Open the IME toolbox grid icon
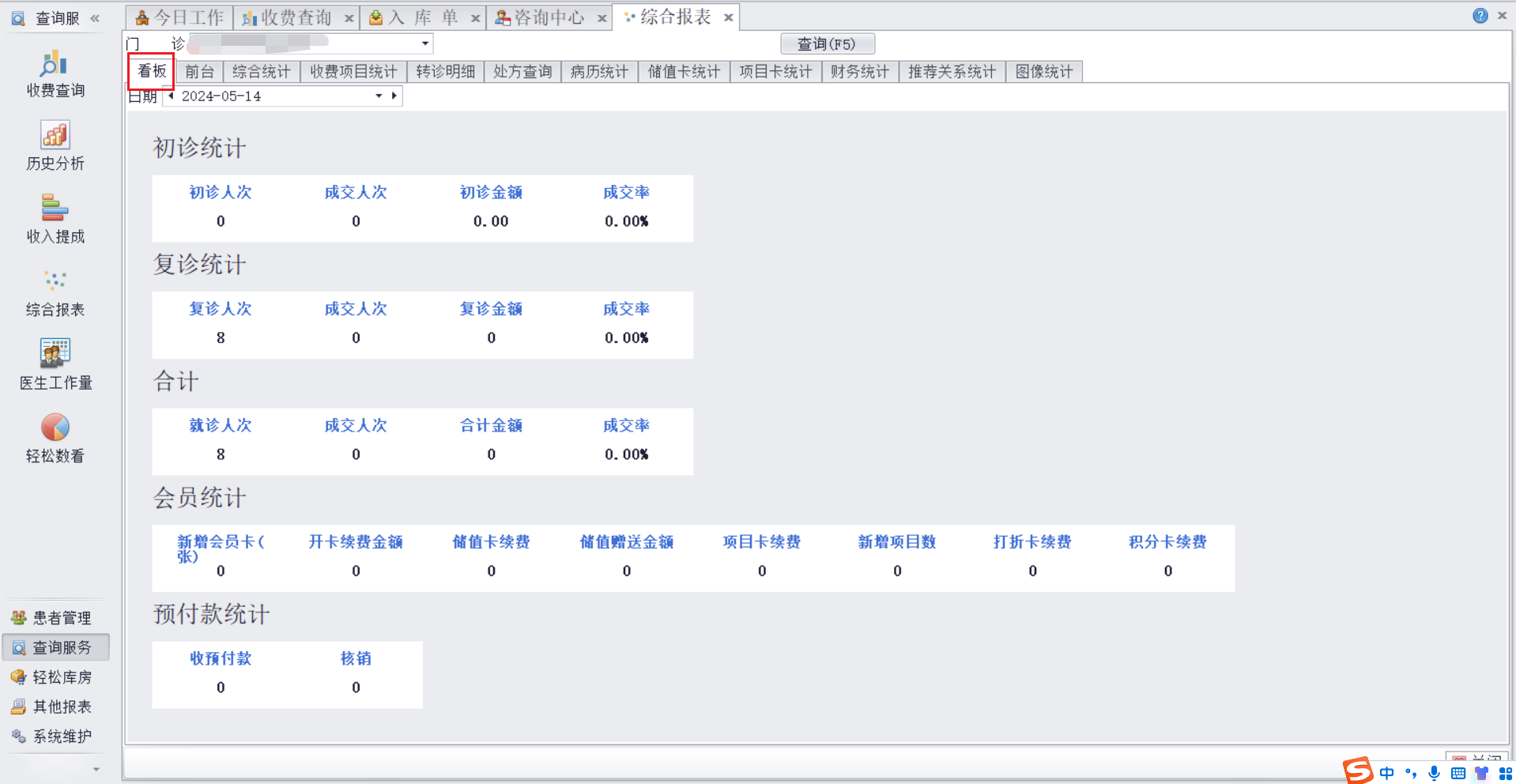 1506,773
